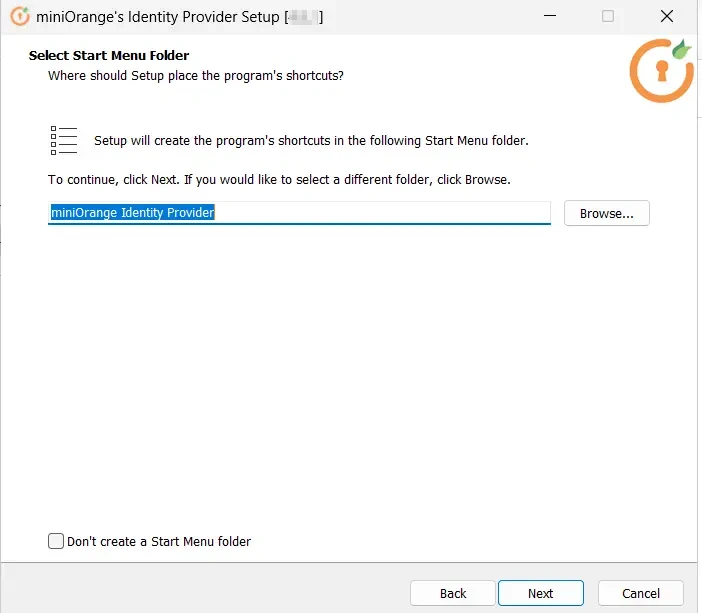702x613 pixels.
Task: Tick "Don't create a Start Menu folder"
Action: click(x=56, y=541)
